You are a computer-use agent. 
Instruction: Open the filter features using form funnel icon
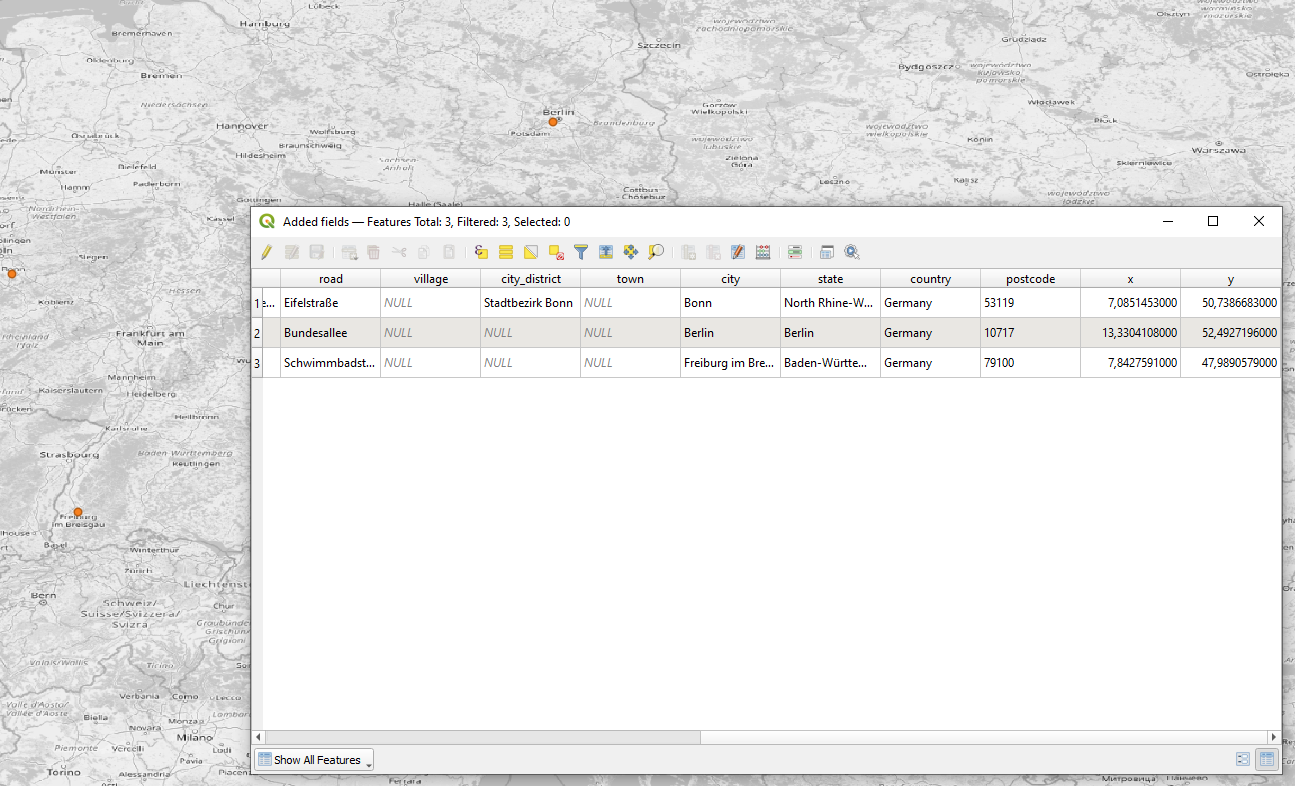click(581, 252)
